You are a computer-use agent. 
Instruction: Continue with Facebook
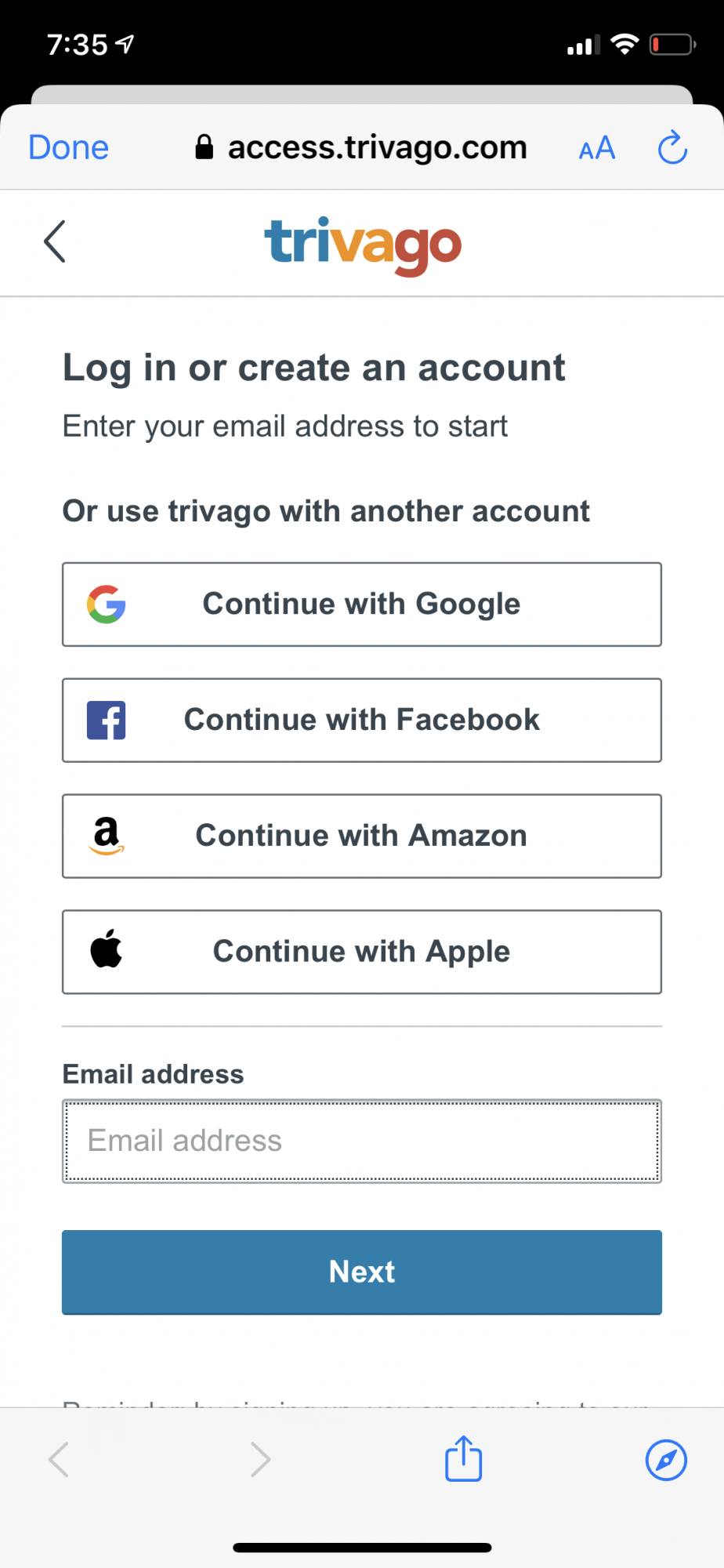(x=362, y=720)
